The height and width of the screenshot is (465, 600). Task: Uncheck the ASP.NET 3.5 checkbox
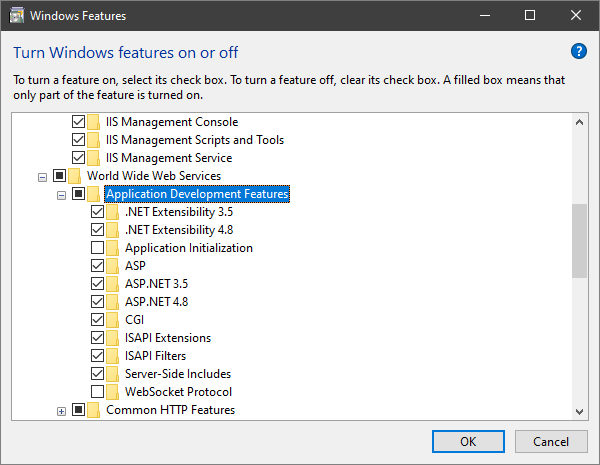click(98, 284)
